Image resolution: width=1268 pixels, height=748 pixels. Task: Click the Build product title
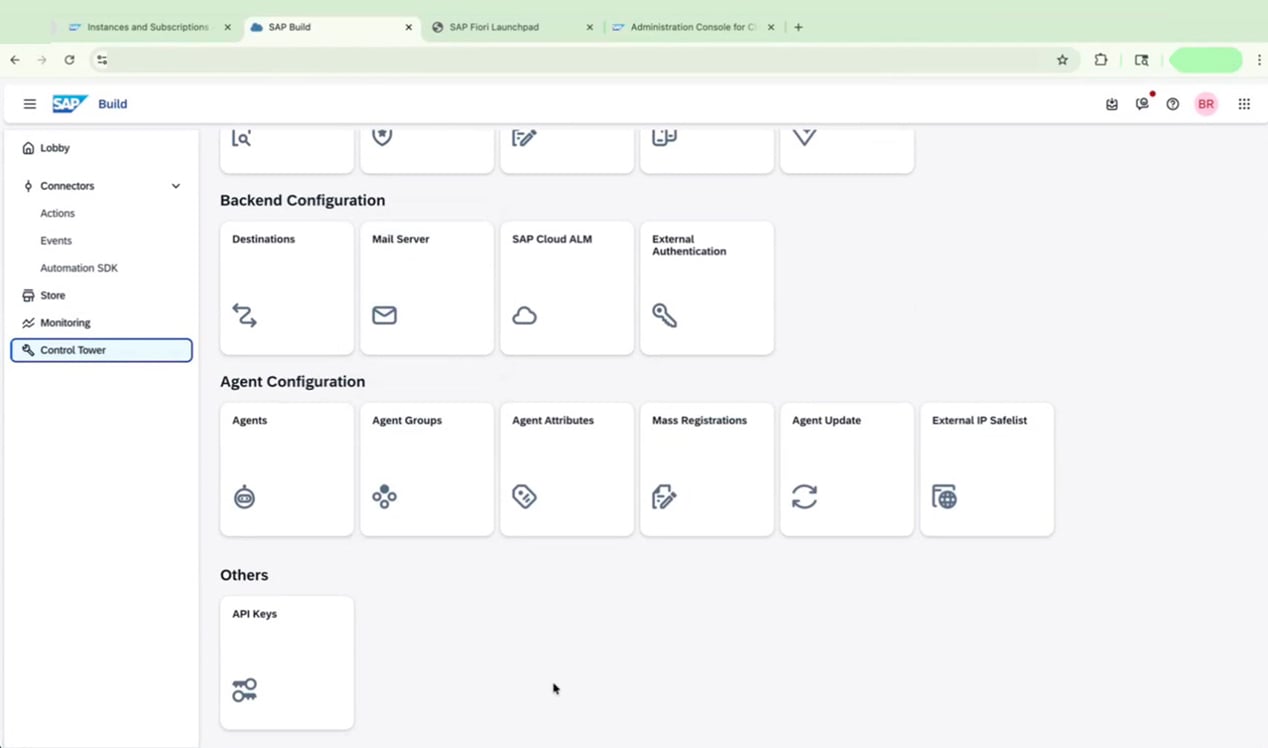113,104
